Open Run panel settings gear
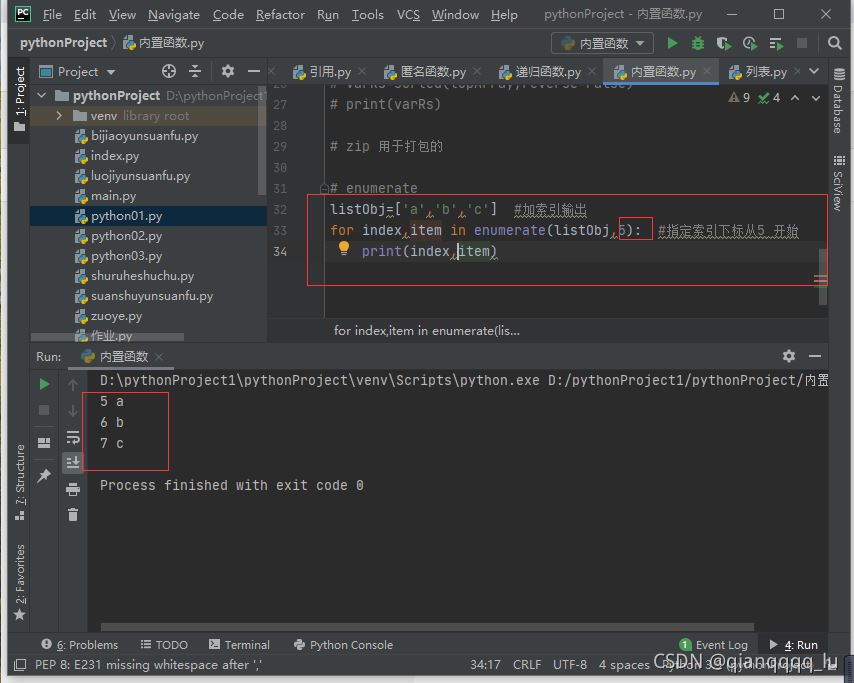Image resolution: width=854 pixels, height=683 pixels. [x=789, y=356]
